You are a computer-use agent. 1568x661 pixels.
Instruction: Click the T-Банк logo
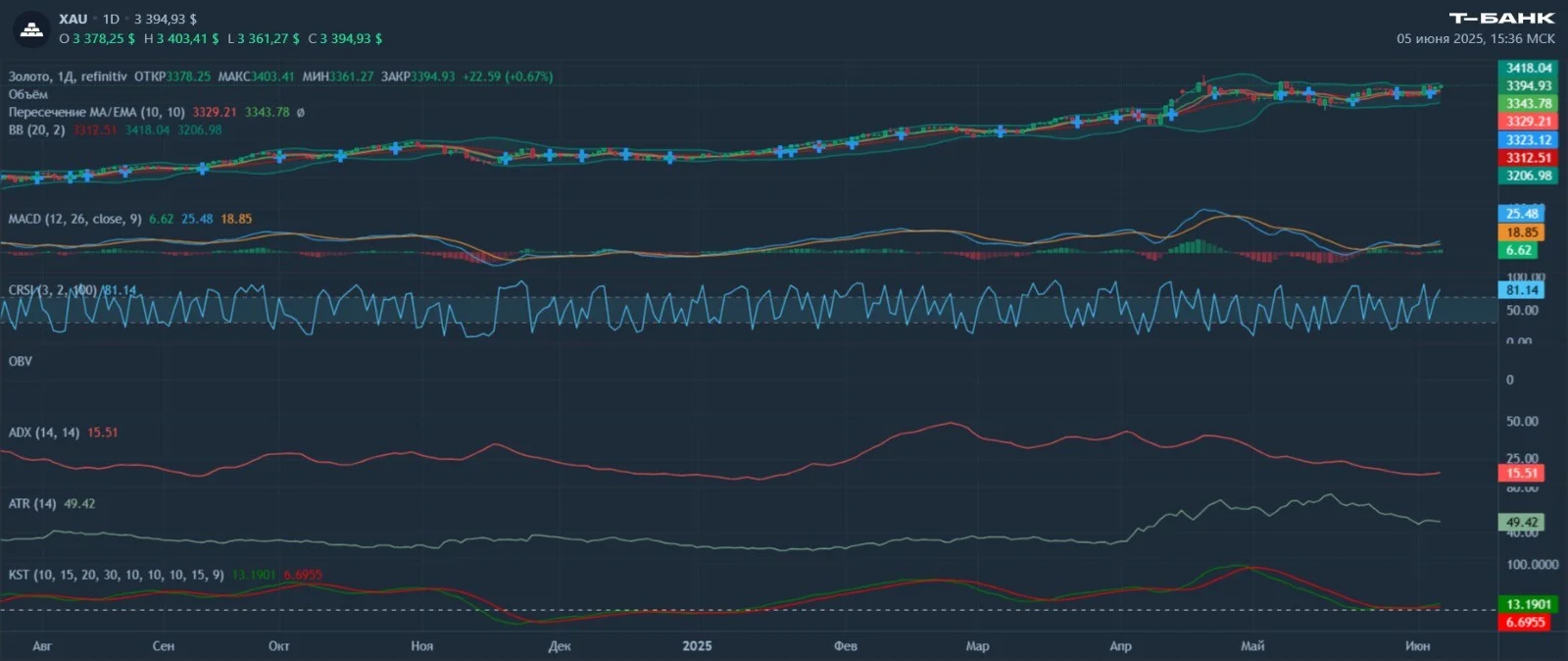point(1501,18)
